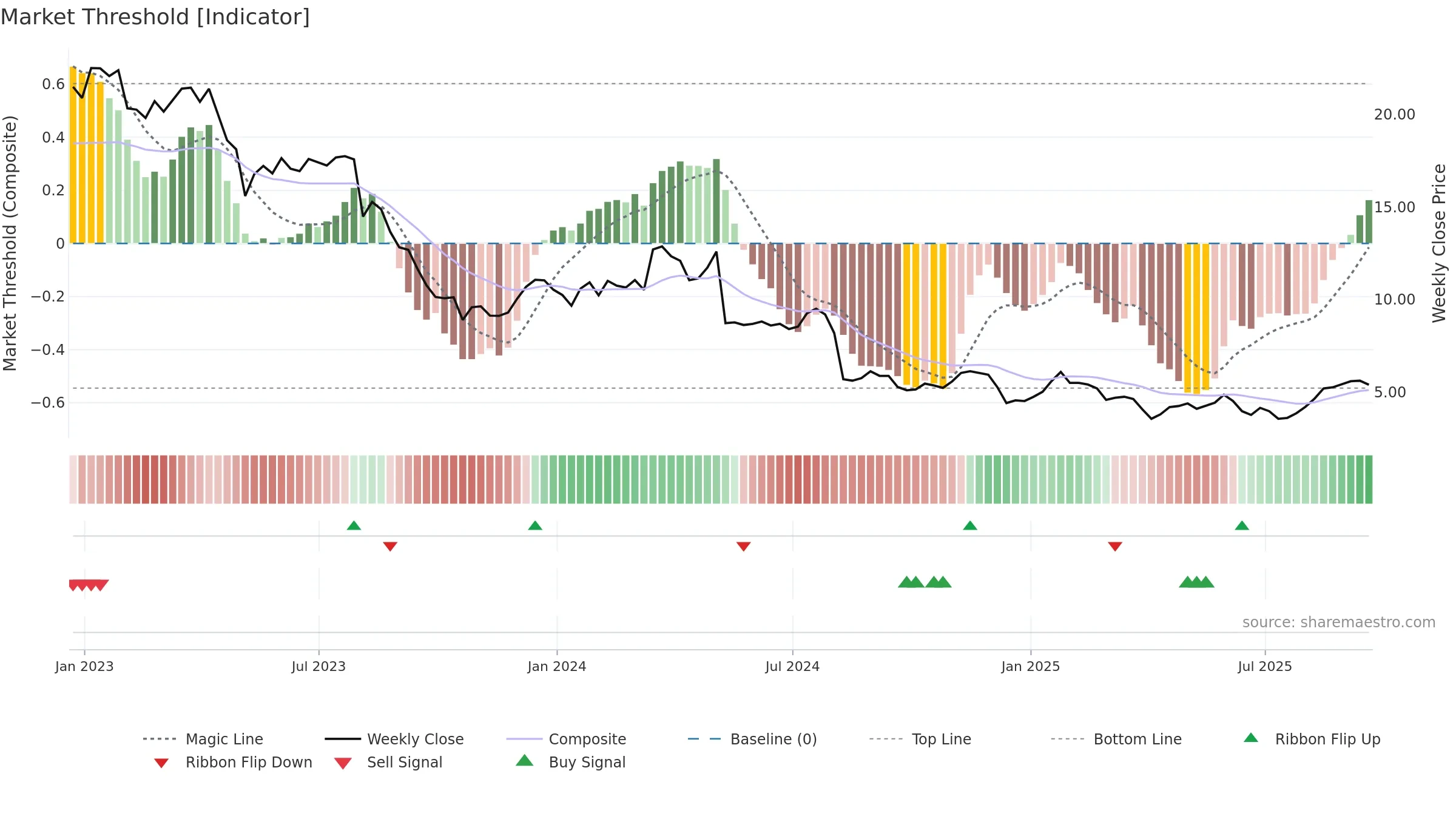Click the ribbon flip down marker near Sep 2023

click(x=390, y=547)
